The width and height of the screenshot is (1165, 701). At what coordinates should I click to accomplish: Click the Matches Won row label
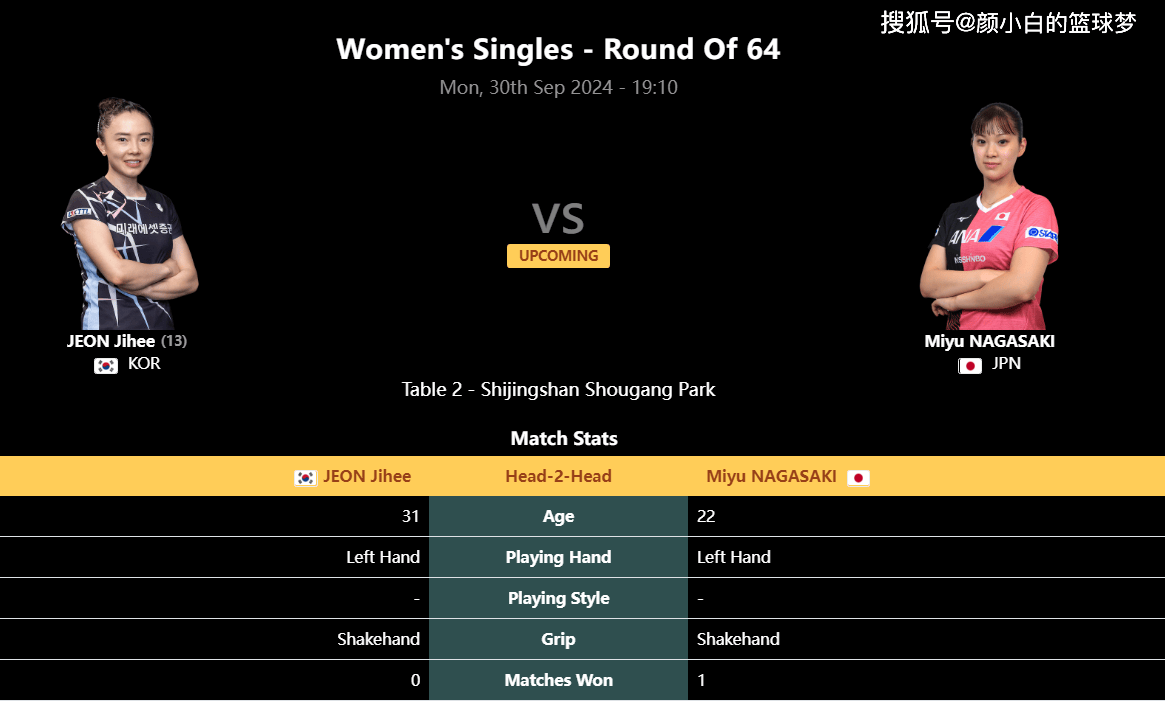pyautogui.click(x=558, y=680)
